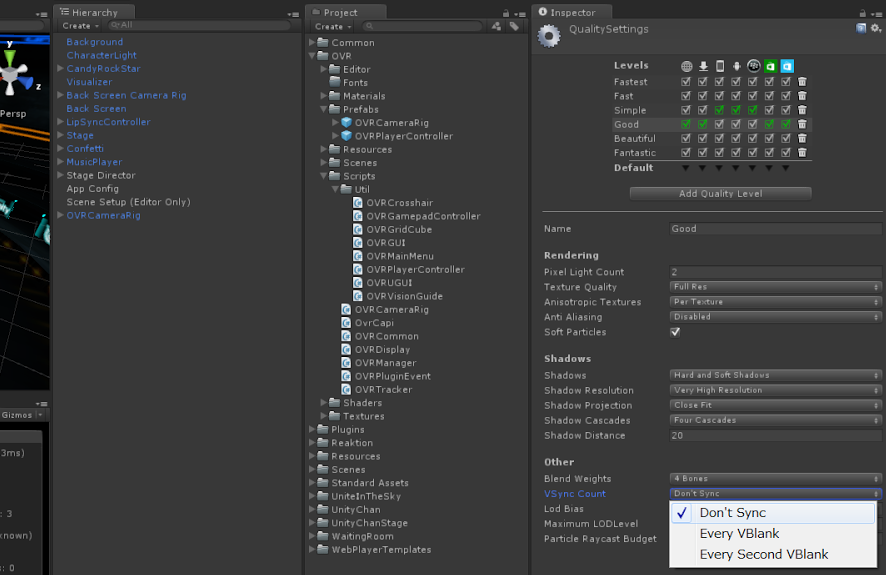
Task: Choose Every Second VBlank option
Action: click(773, 555)
